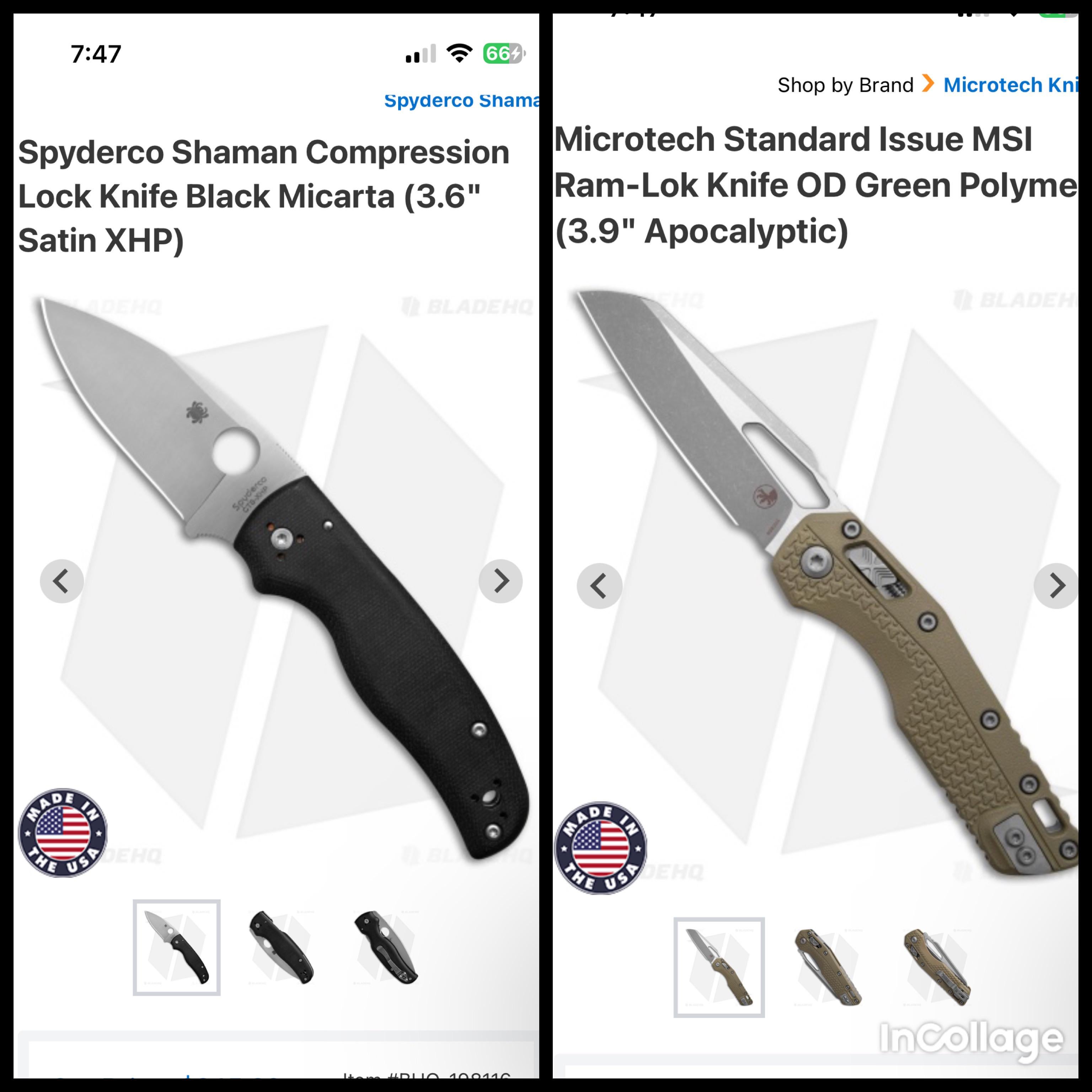
Task: Tap the main Spyderco Shaman product image
Action: [277, 579]
